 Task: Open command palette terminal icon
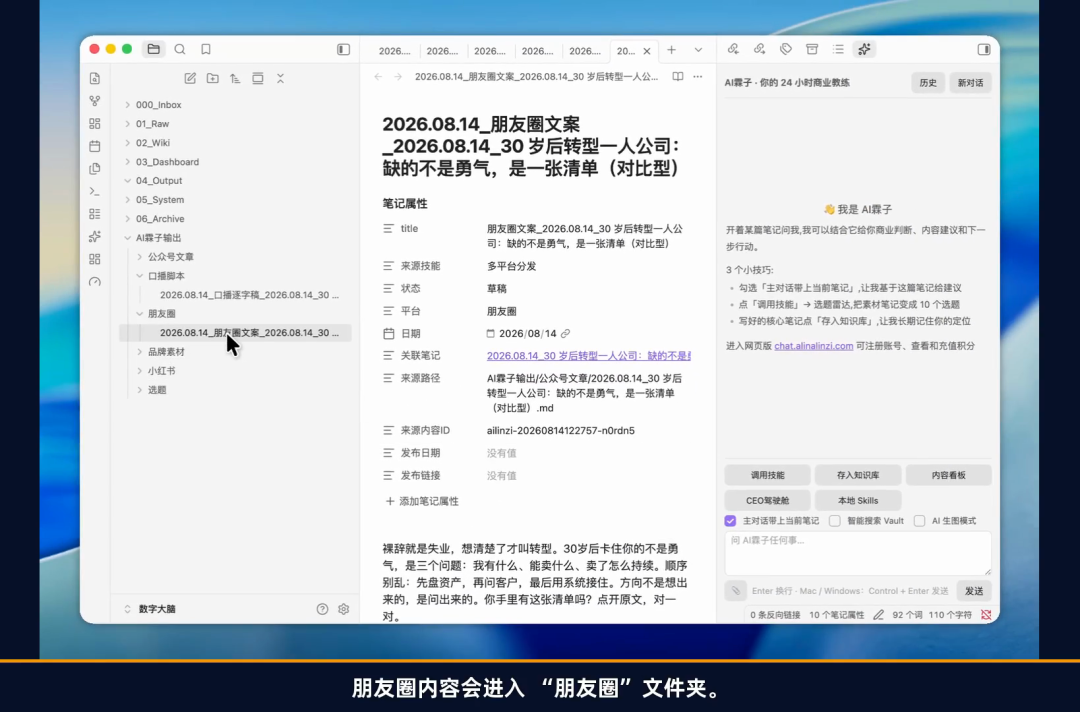tap(95, 191)
